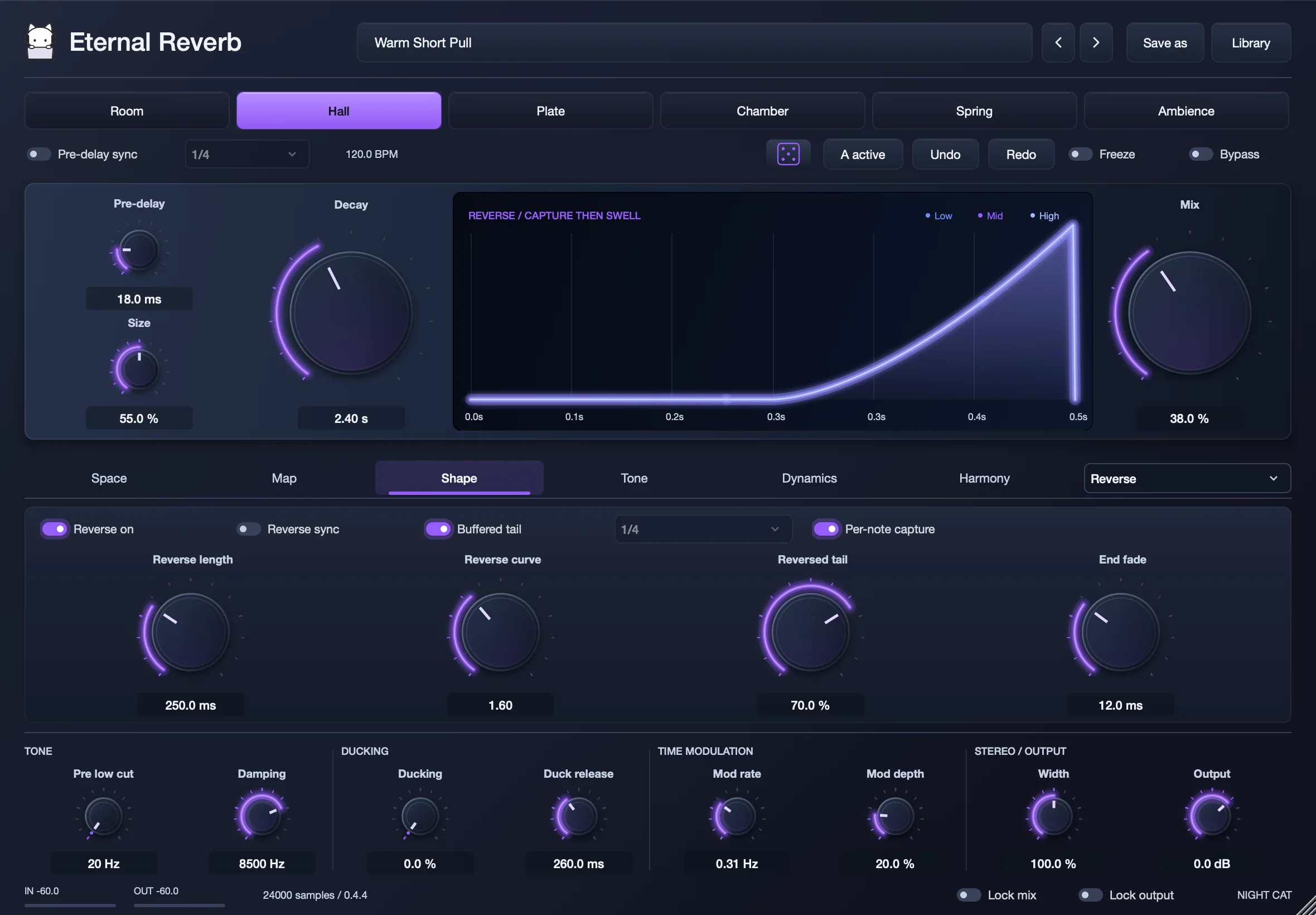Open the pre-delay sync 1/4 dropdown

pyautogui.click(x=247, y=154)
